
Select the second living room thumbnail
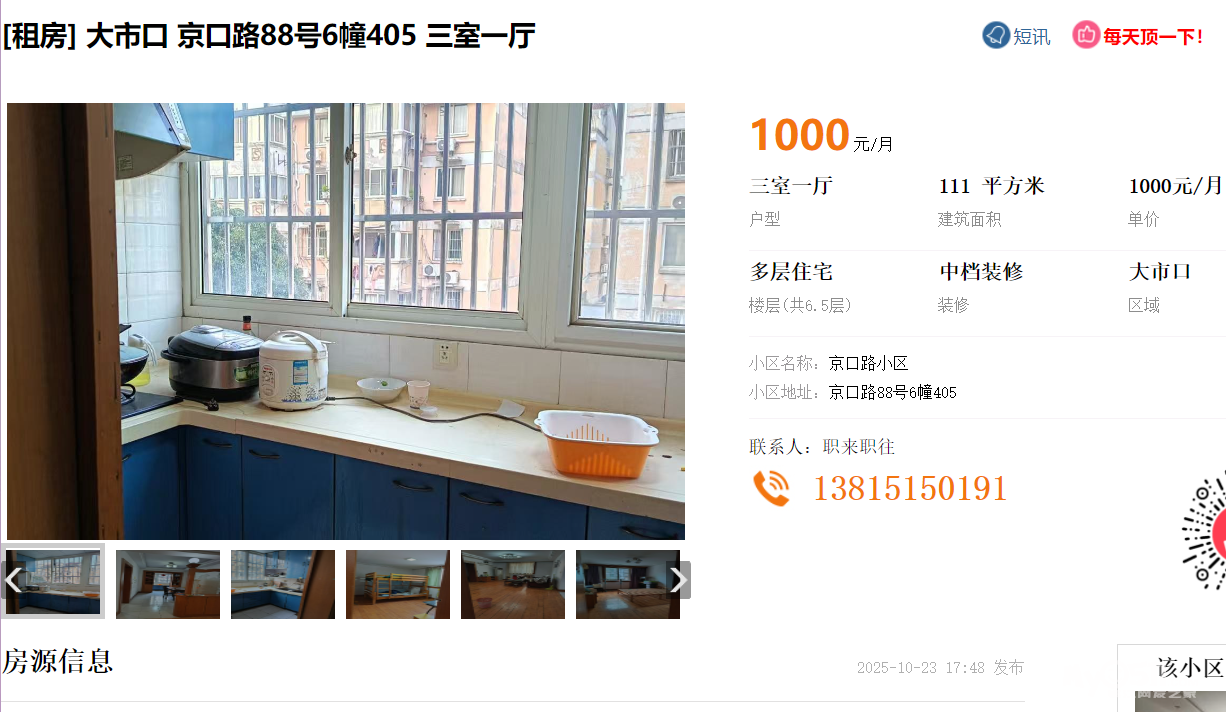tap(168, 584)
